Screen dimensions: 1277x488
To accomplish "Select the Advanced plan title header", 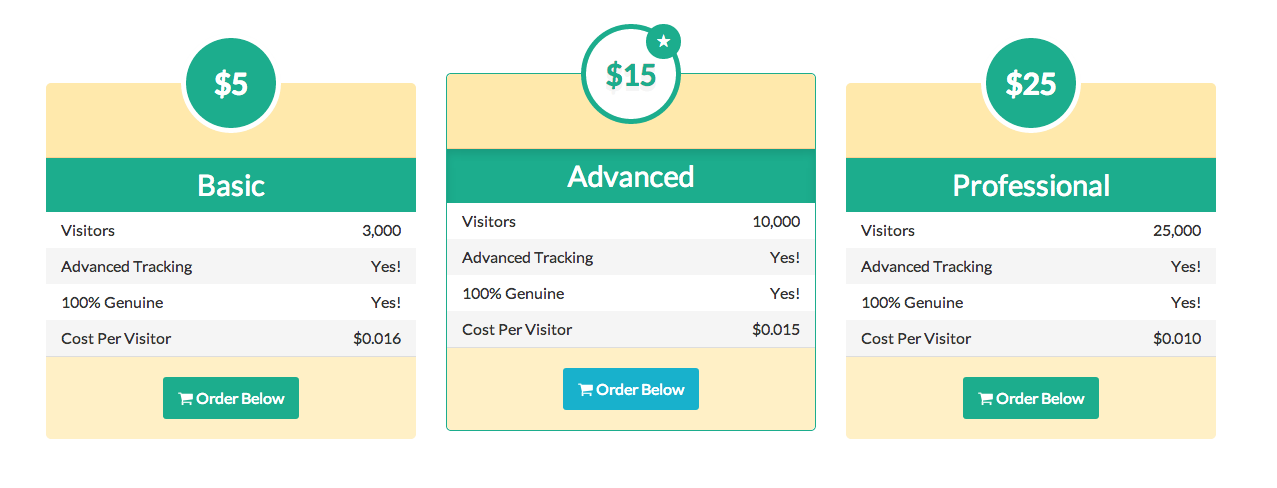I will (631, 176).
